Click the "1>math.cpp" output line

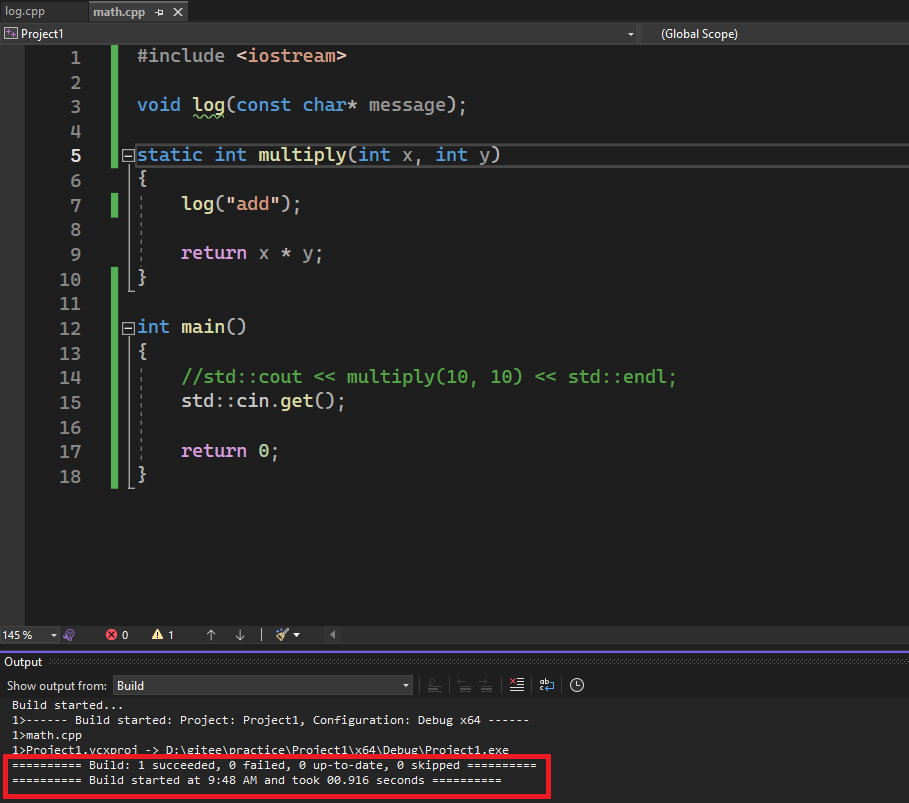47,735
